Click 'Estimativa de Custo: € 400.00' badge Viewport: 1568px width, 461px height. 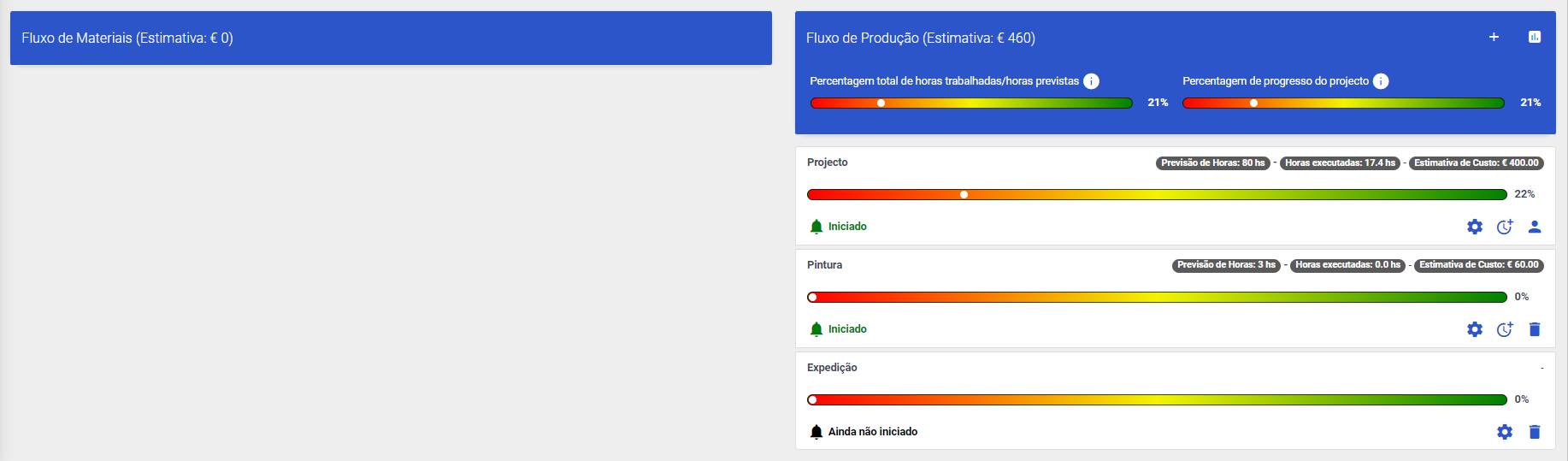[1476, 163]
